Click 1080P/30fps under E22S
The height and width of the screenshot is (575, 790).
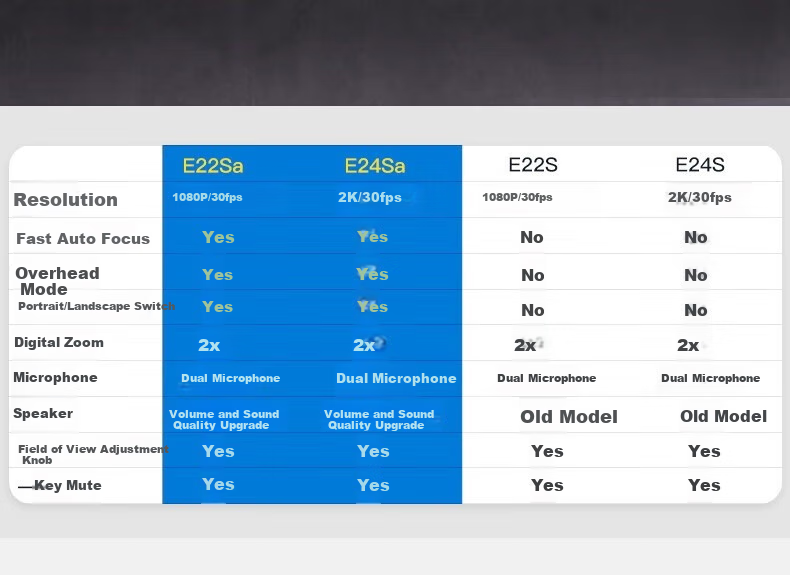coord(517,197)
